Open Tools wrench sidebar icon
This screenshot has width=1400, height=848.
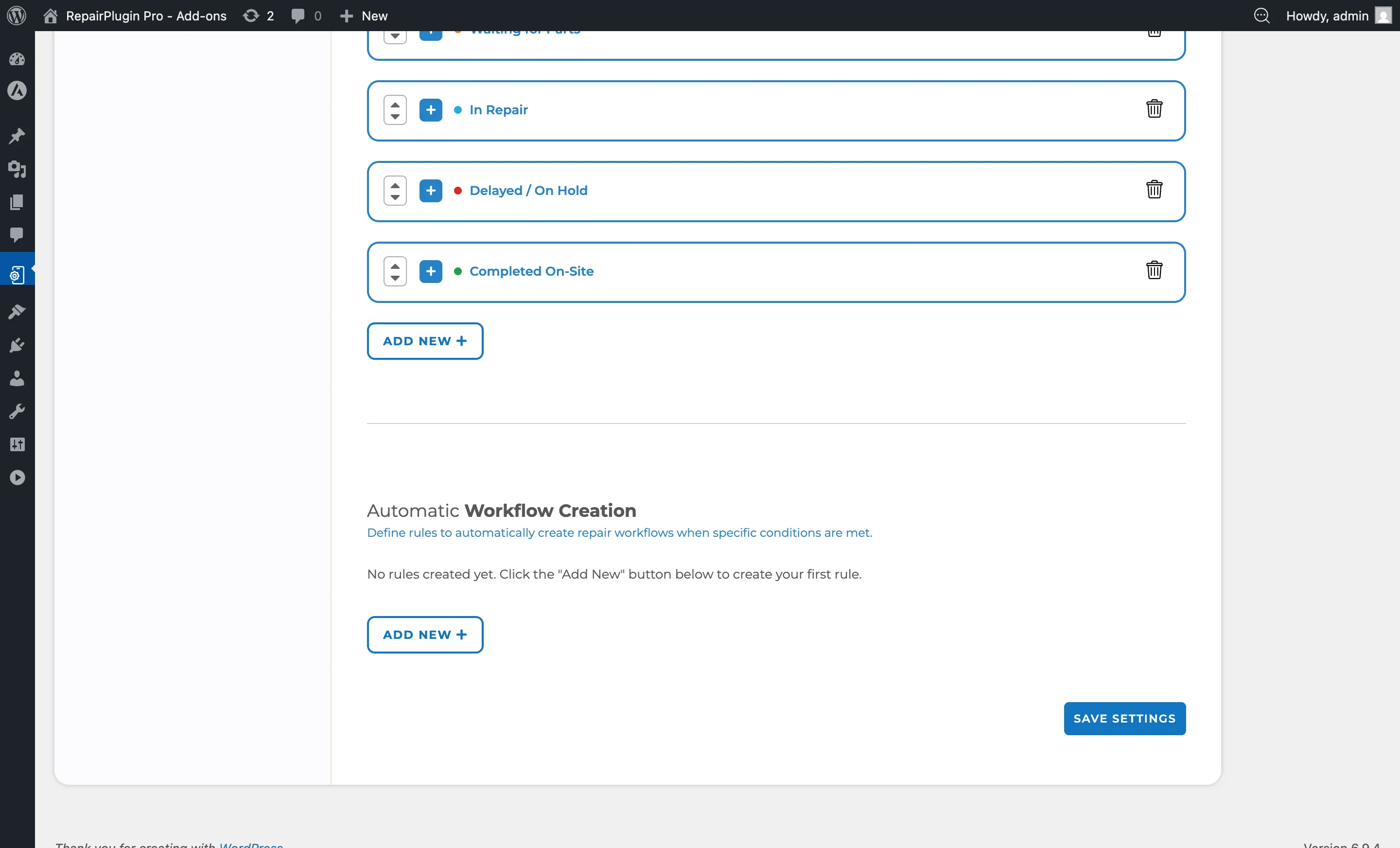(17, 411)
